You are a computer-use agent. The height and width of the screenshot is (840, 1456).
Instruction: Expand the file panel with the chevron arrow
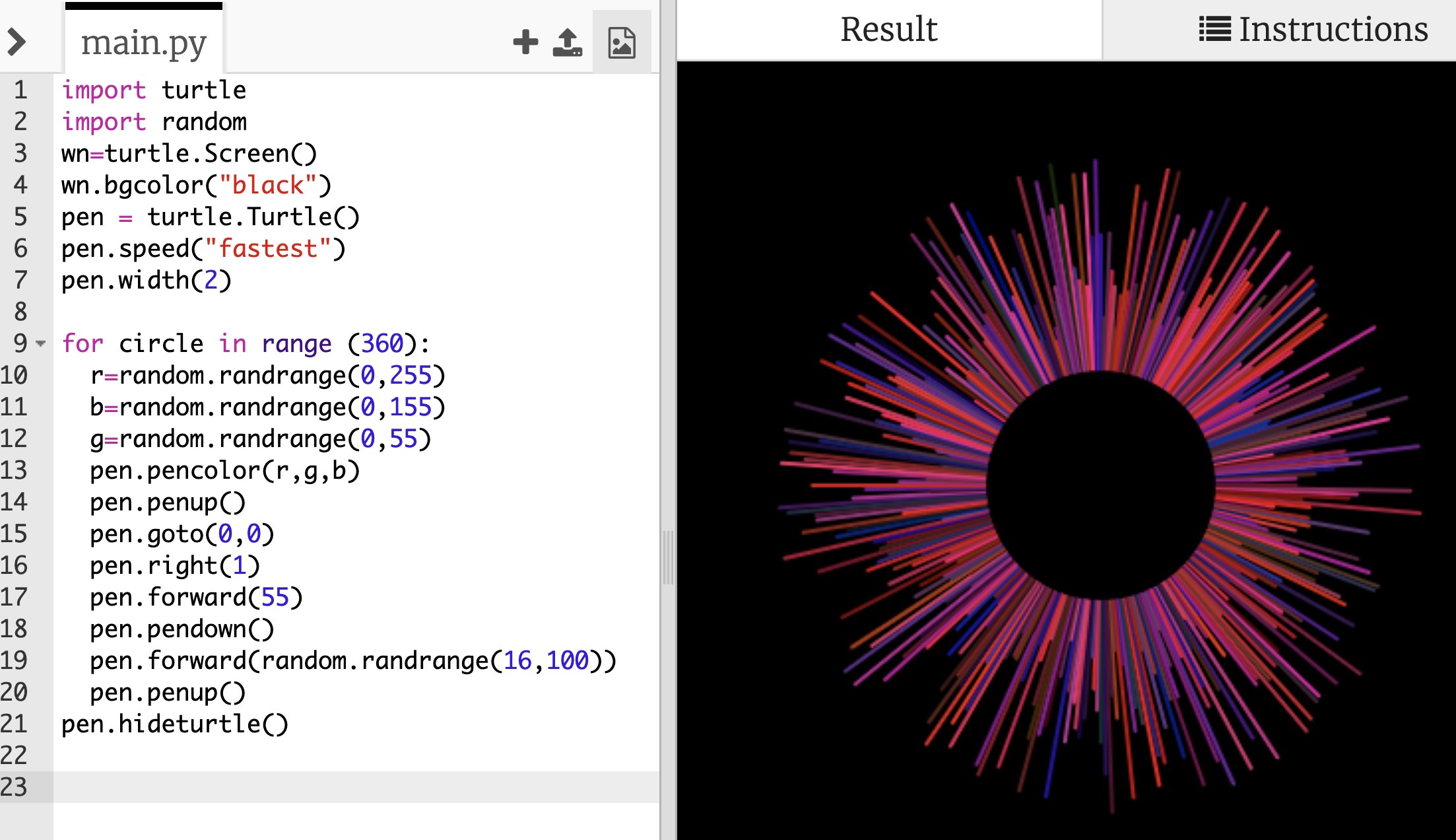17,42
